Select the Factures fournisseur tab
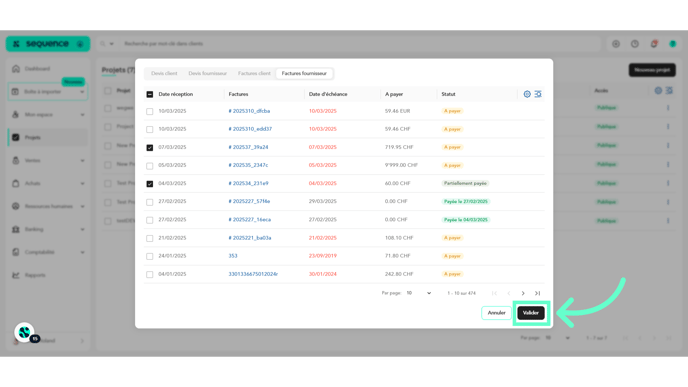 click(304, 73)
